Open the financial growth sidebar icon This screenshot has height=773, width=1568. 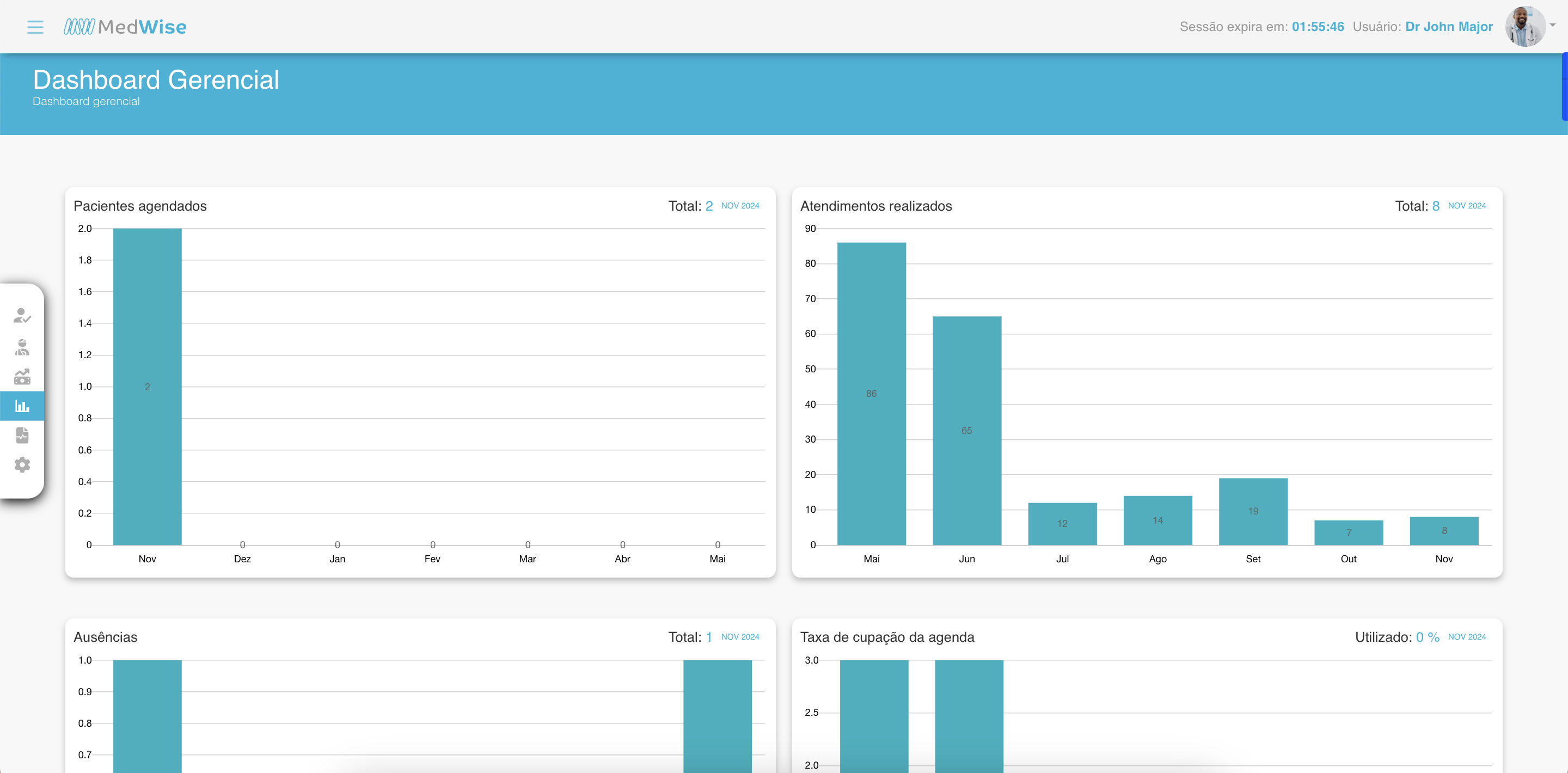pyautogui.click(x=22, y=377)
